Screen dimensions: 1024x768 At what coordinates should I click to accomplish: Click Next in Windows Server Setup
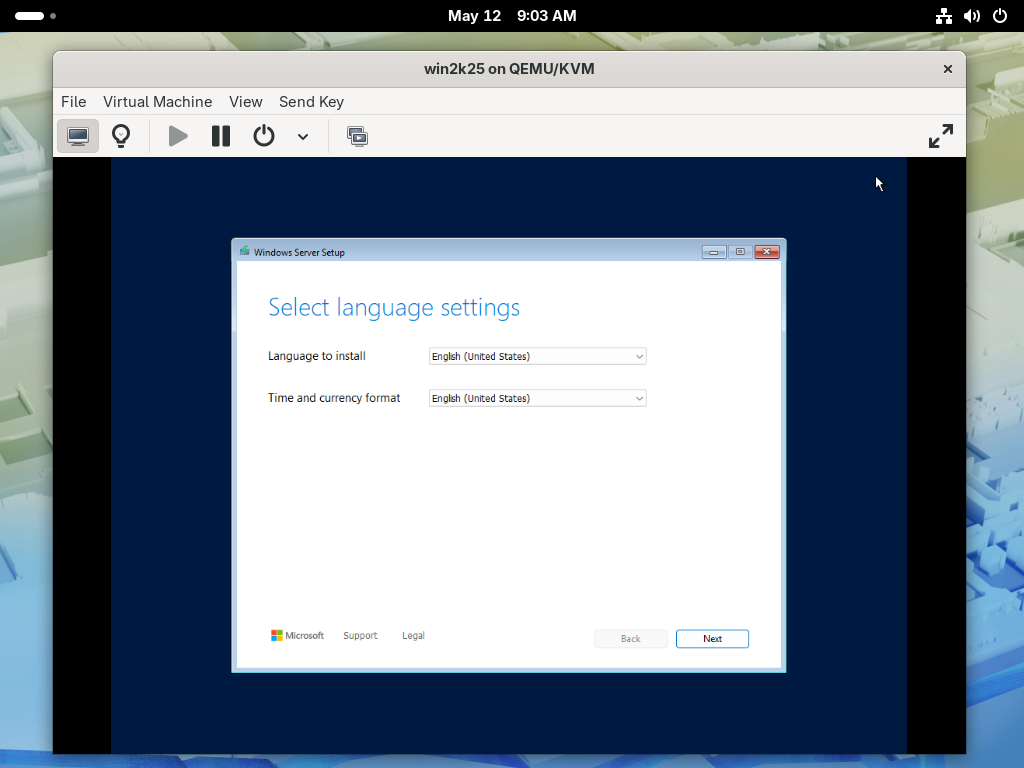pyautogui.click(x=712, y=639)
